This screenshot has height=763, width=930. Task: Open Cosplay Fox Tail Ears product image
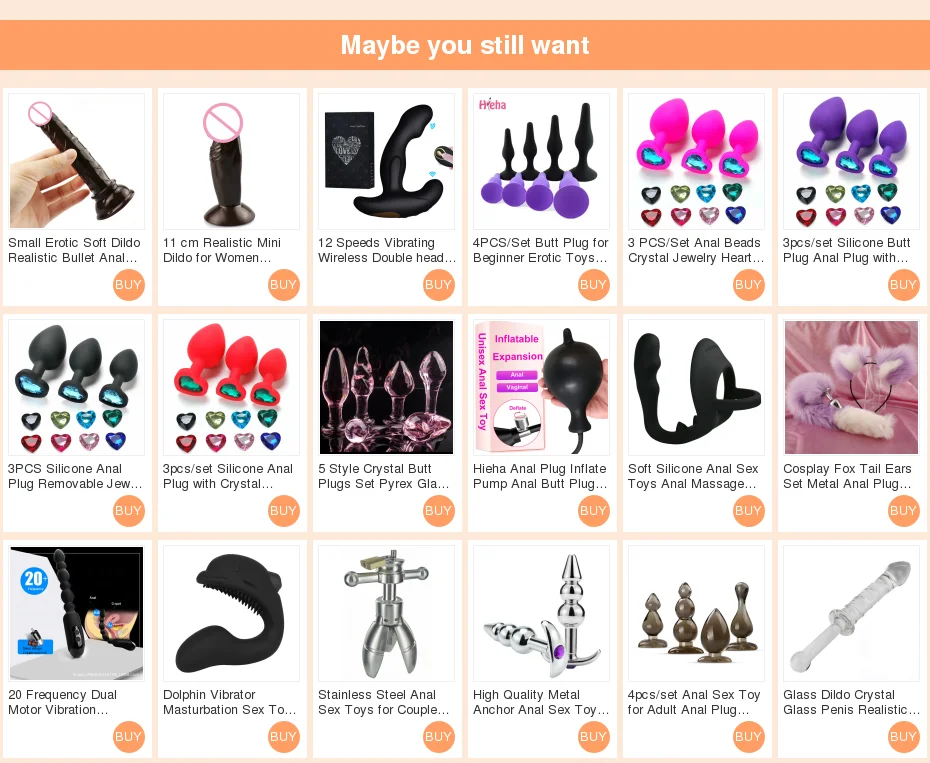[x=851, y=387]
